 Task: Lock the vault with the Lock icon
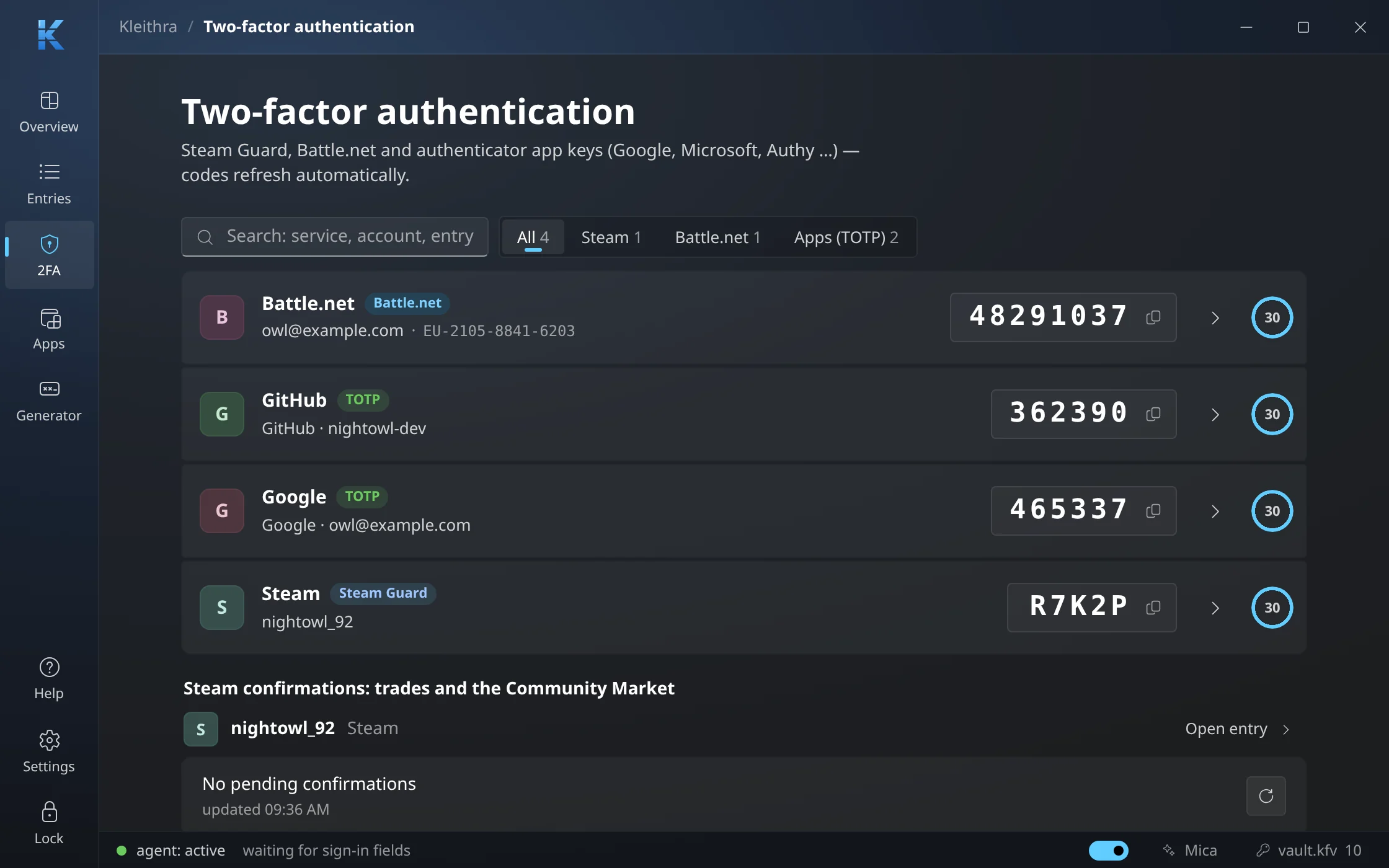point(49,824)
